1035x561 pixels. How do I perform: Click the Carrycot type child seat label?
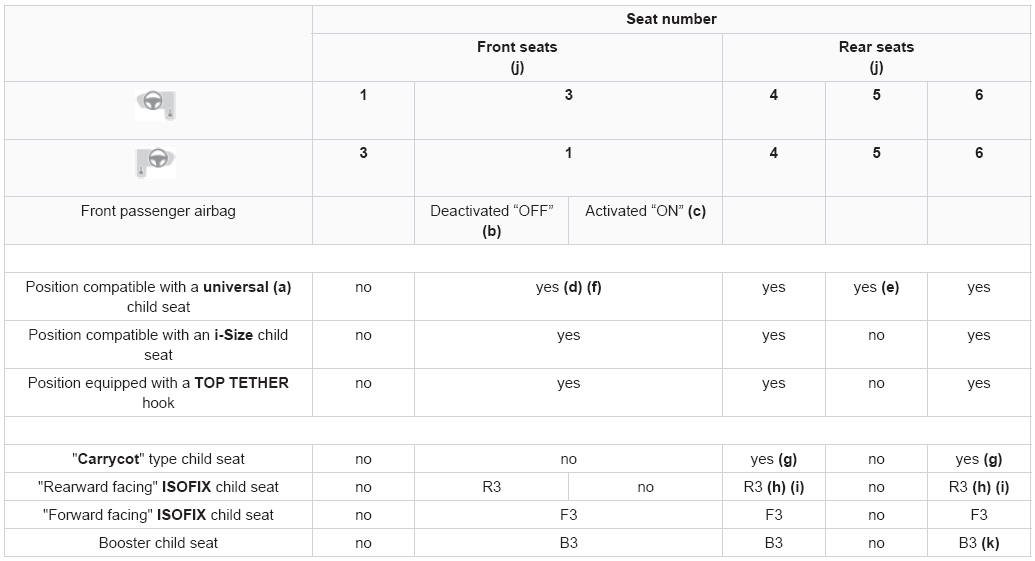[158, 459]
